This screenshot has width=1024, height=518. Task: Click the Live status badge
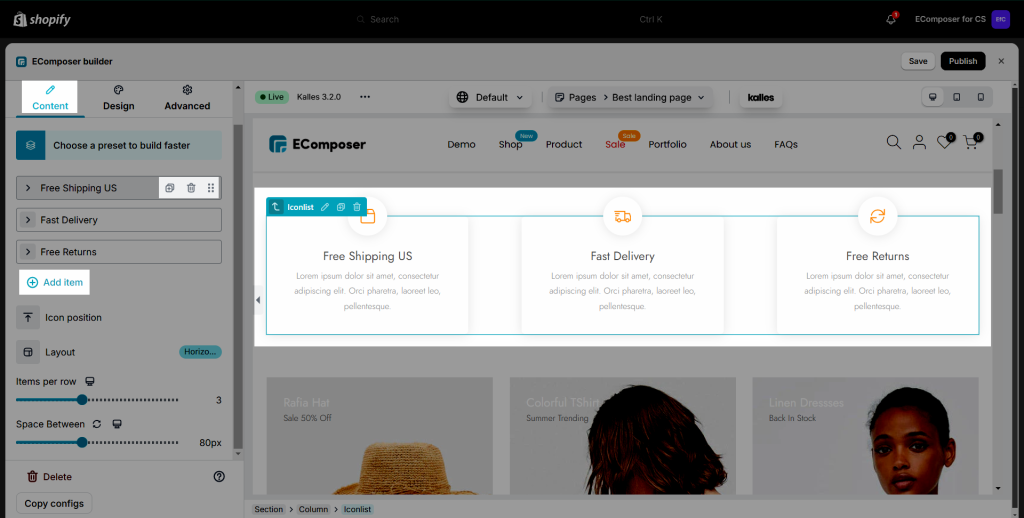pos(272,97)
